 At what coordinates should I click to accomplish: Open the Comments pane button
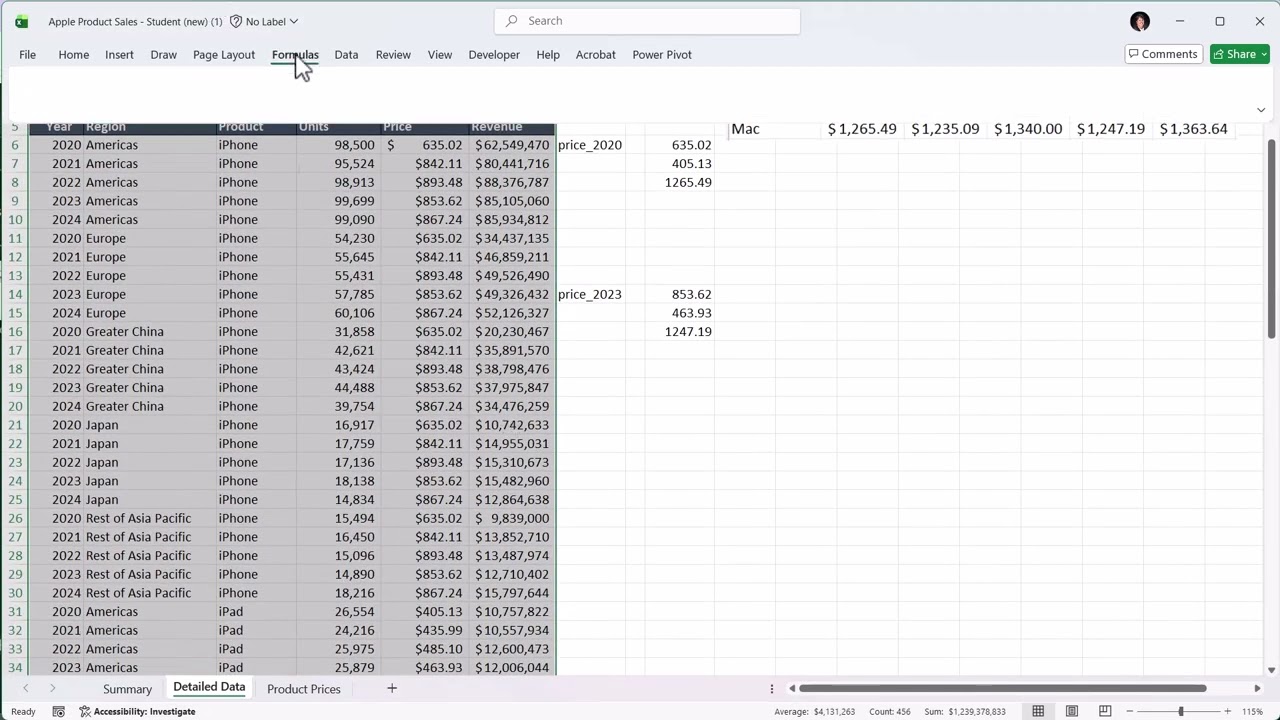(1163, 54)
